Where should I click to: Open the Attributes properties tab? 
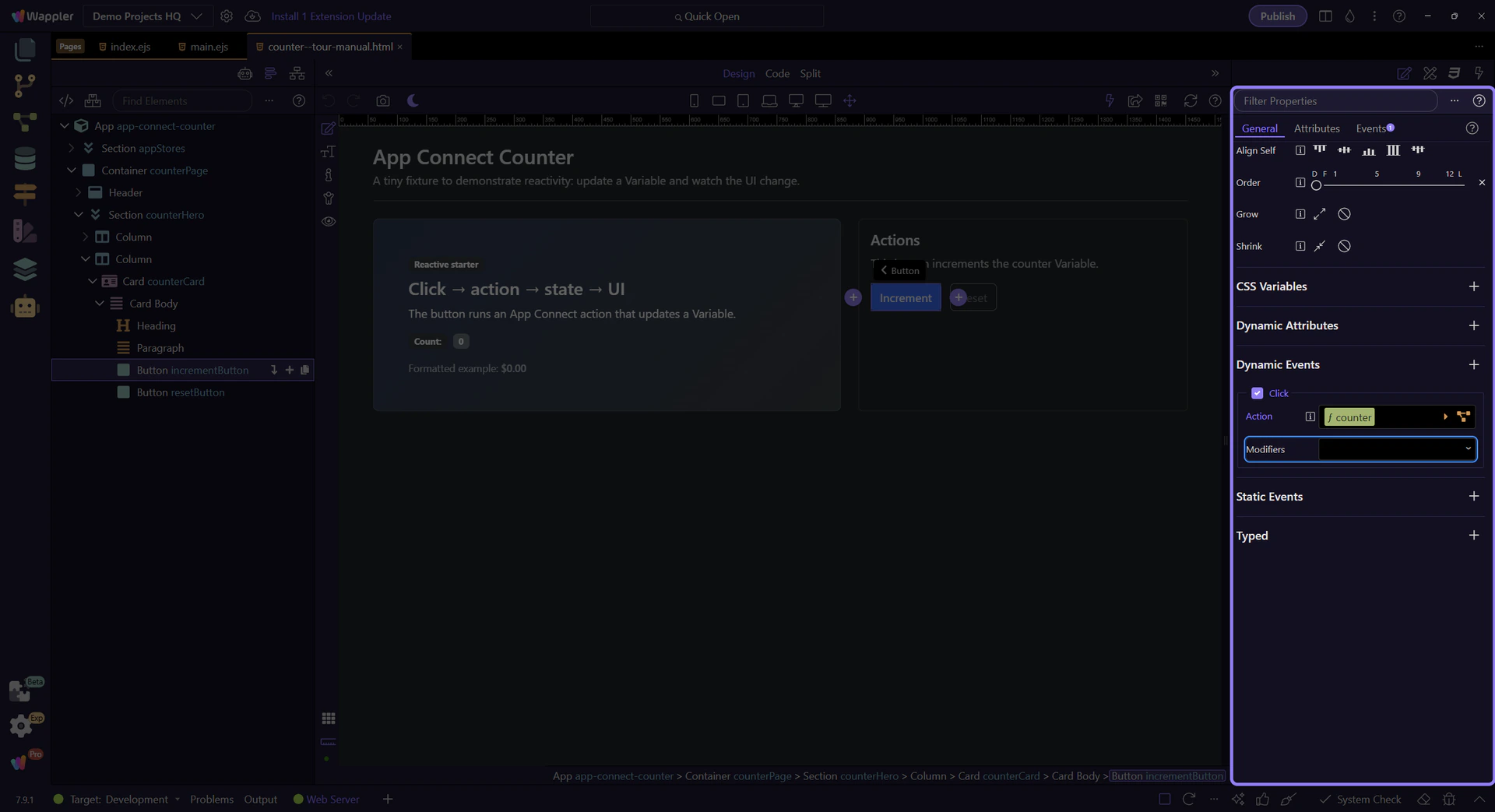[x=1316, y=128]
